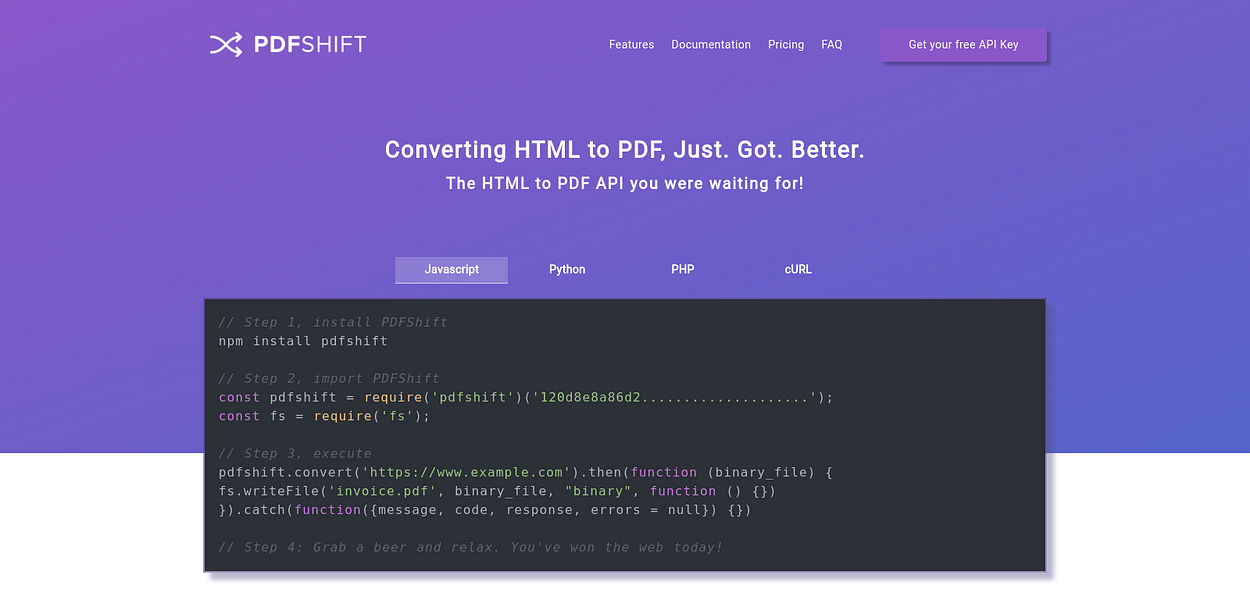Click the .catch(function line in code

[484, 510]
